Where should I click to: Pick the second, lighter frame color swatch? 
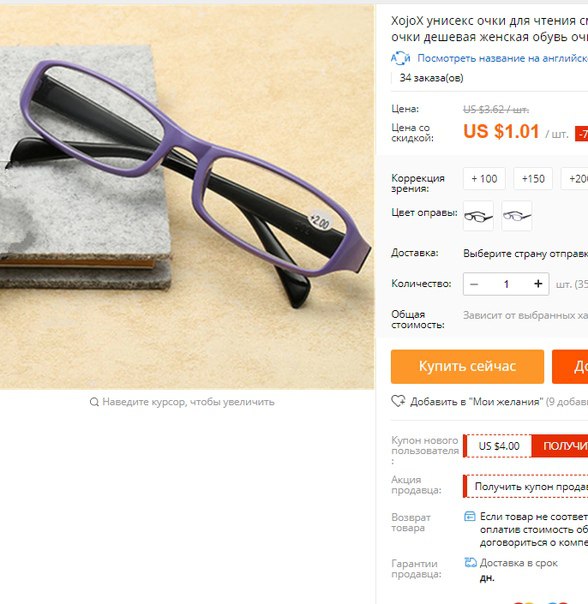(517, 216)
